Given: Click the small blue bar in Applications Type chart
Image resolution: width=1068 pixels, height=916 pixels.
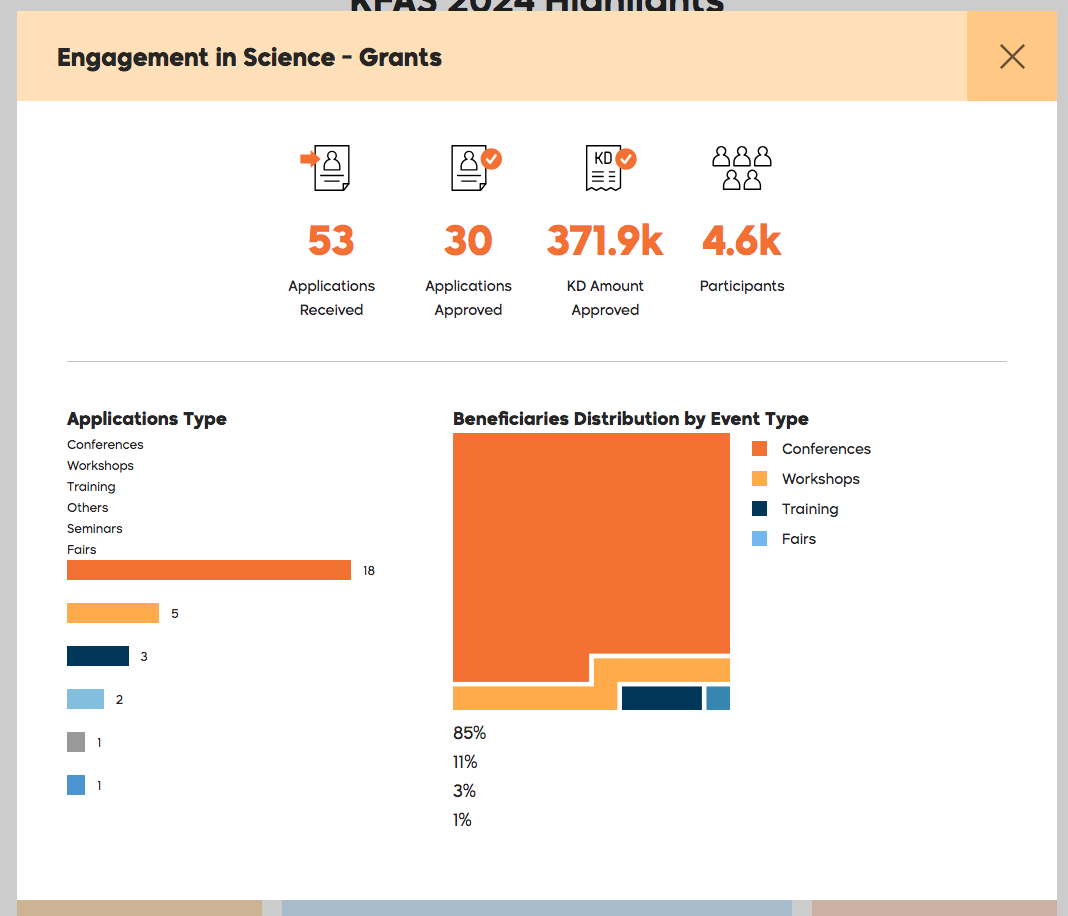Looking at the screenshot, I should click(76, 785).
